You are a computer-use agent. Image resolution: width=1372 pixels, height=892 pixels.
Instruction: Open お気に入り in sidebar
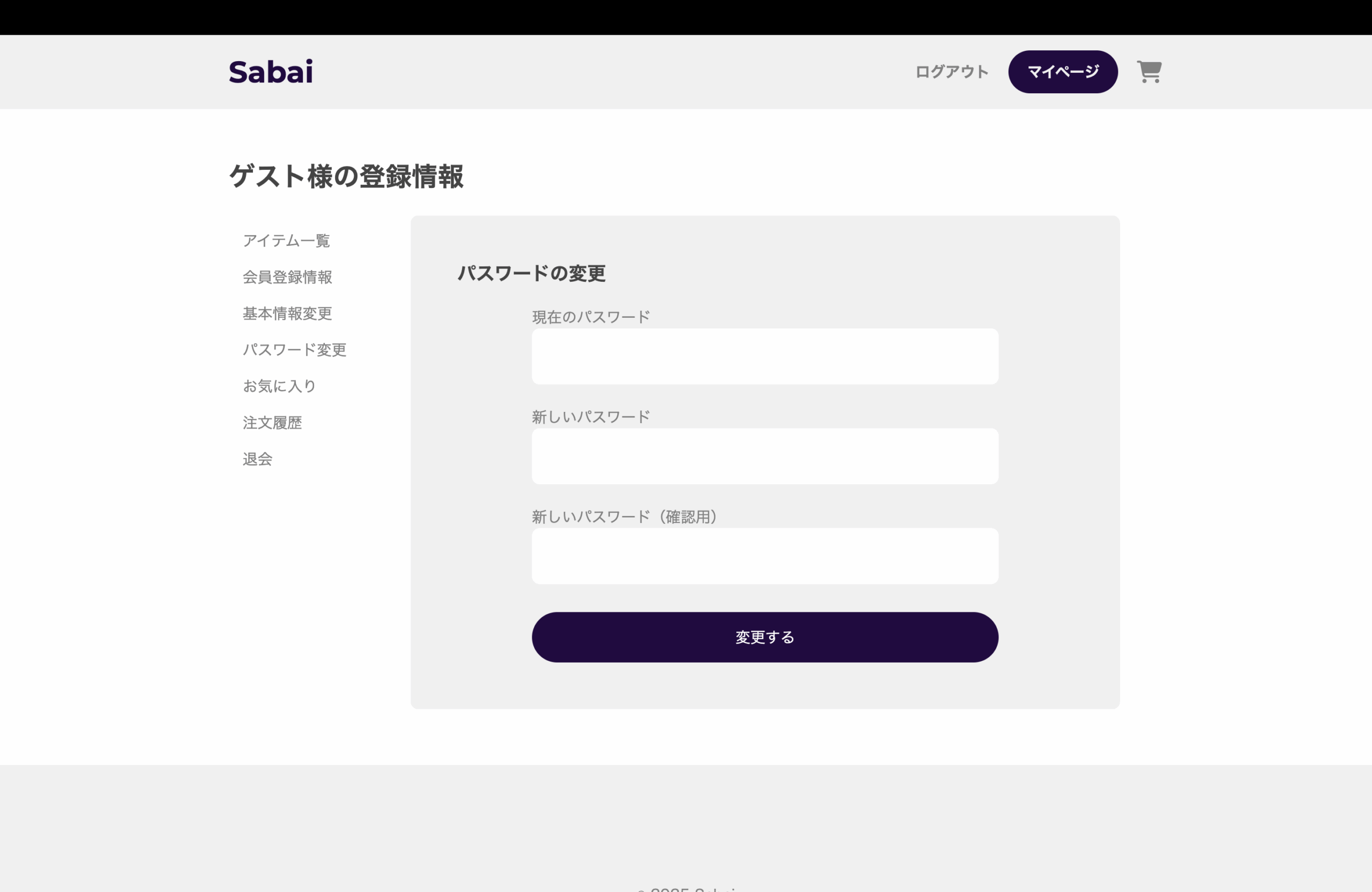(279, 386)
